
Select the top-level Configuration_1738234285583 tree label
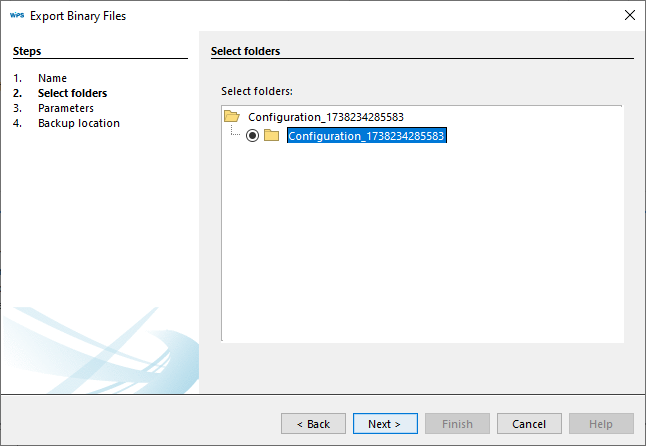tap(325, 117)
